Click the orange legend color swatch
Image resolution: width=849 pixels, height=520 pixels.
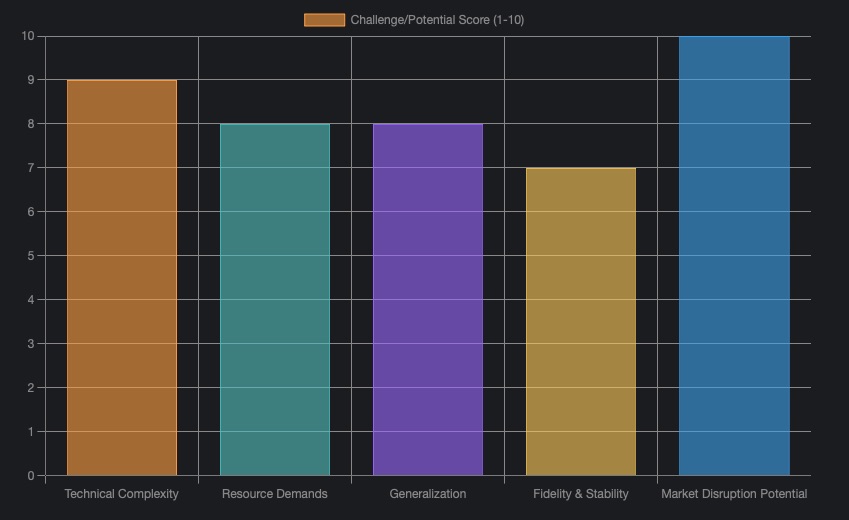[324, 20]
